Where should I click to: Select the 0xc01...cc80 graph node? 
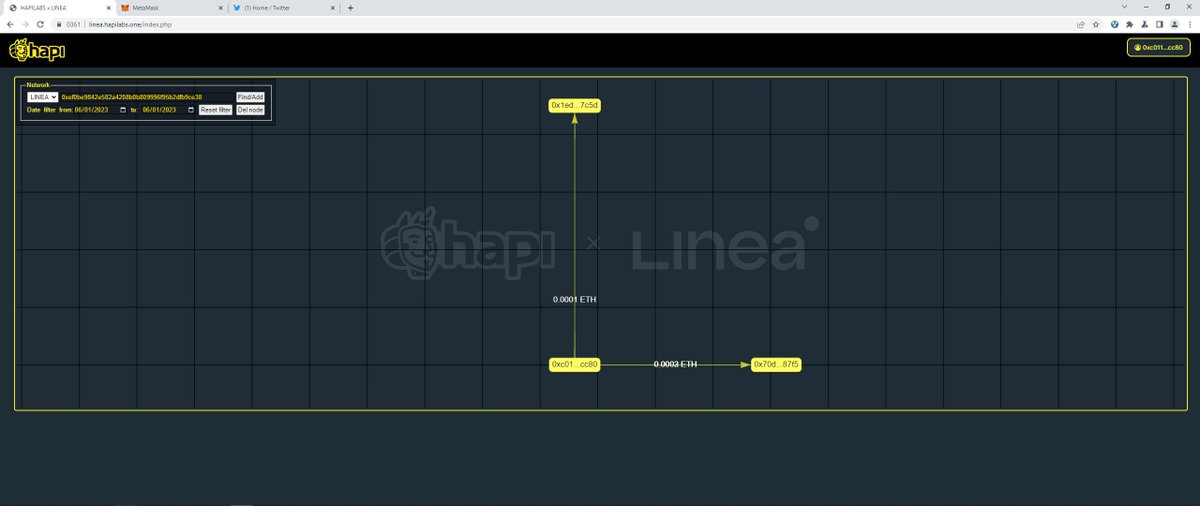pos(575,365)
